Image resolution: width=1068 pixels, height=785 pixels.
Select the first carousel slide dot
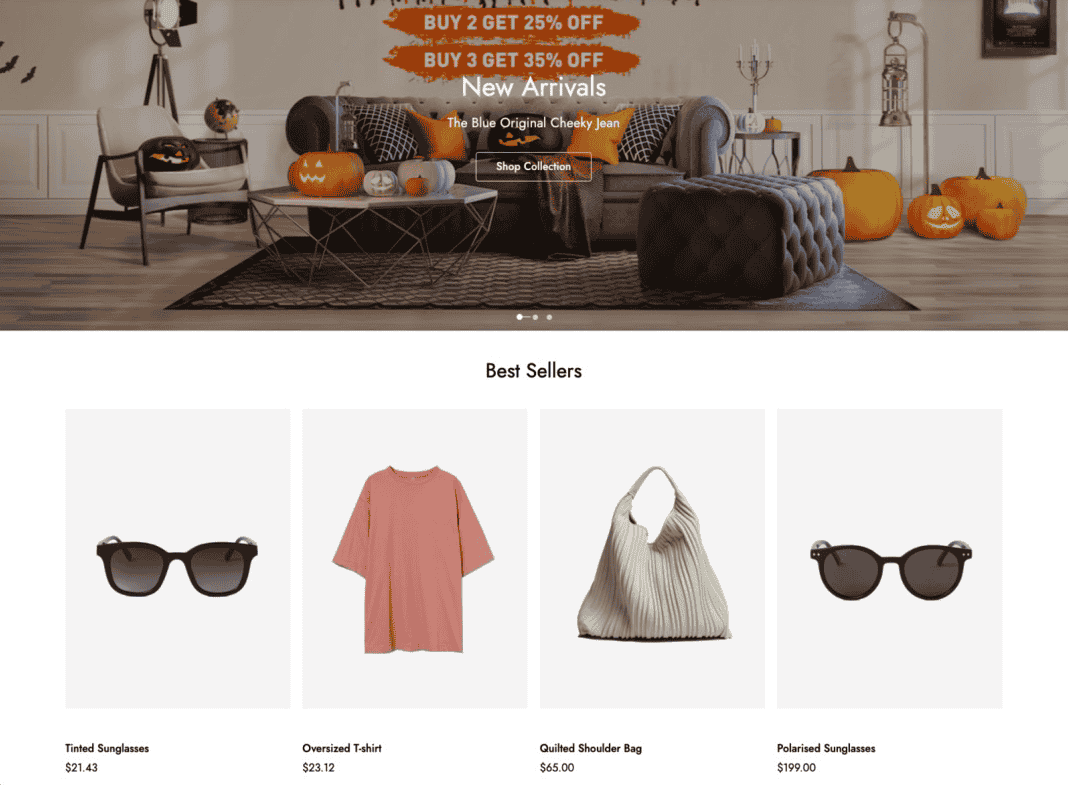[x=520, y=317]
